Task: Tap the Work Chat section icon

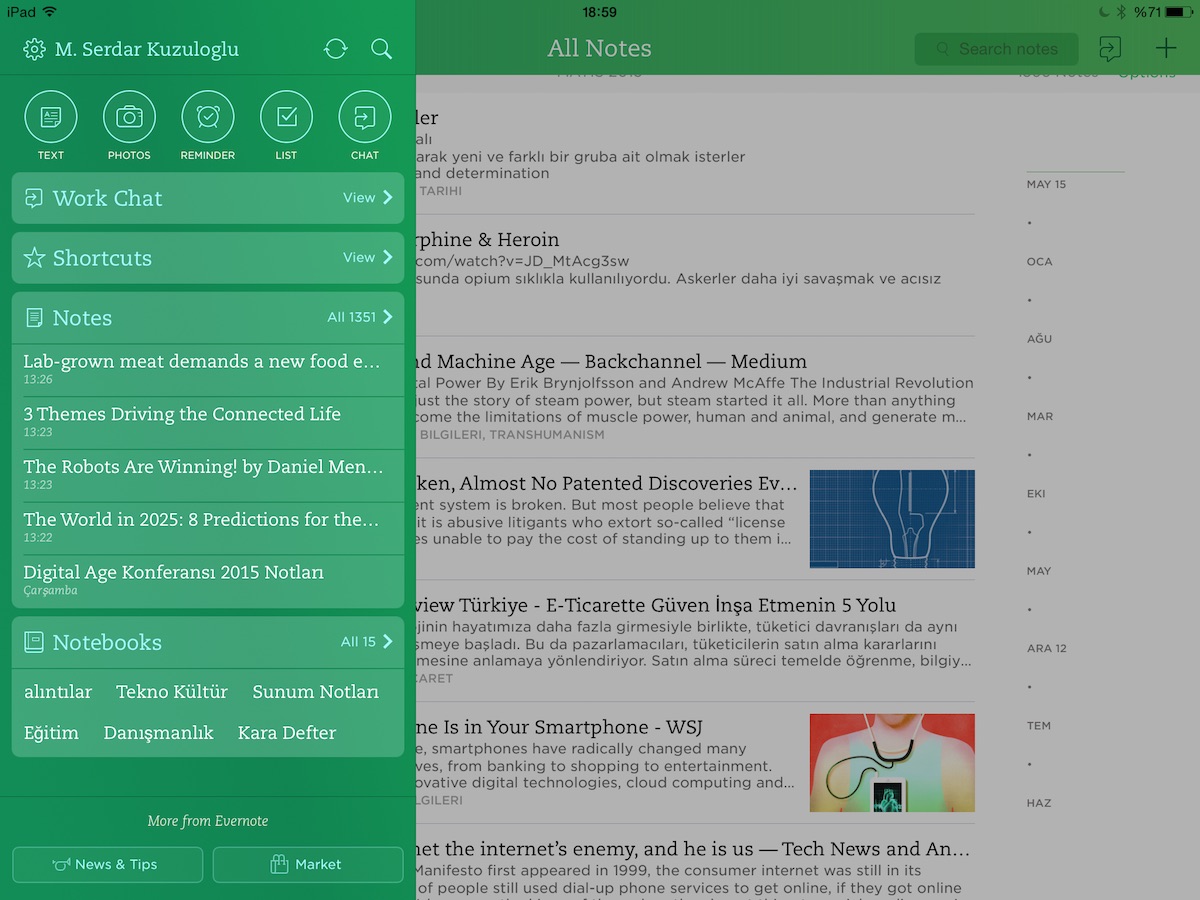Action: 34,198
